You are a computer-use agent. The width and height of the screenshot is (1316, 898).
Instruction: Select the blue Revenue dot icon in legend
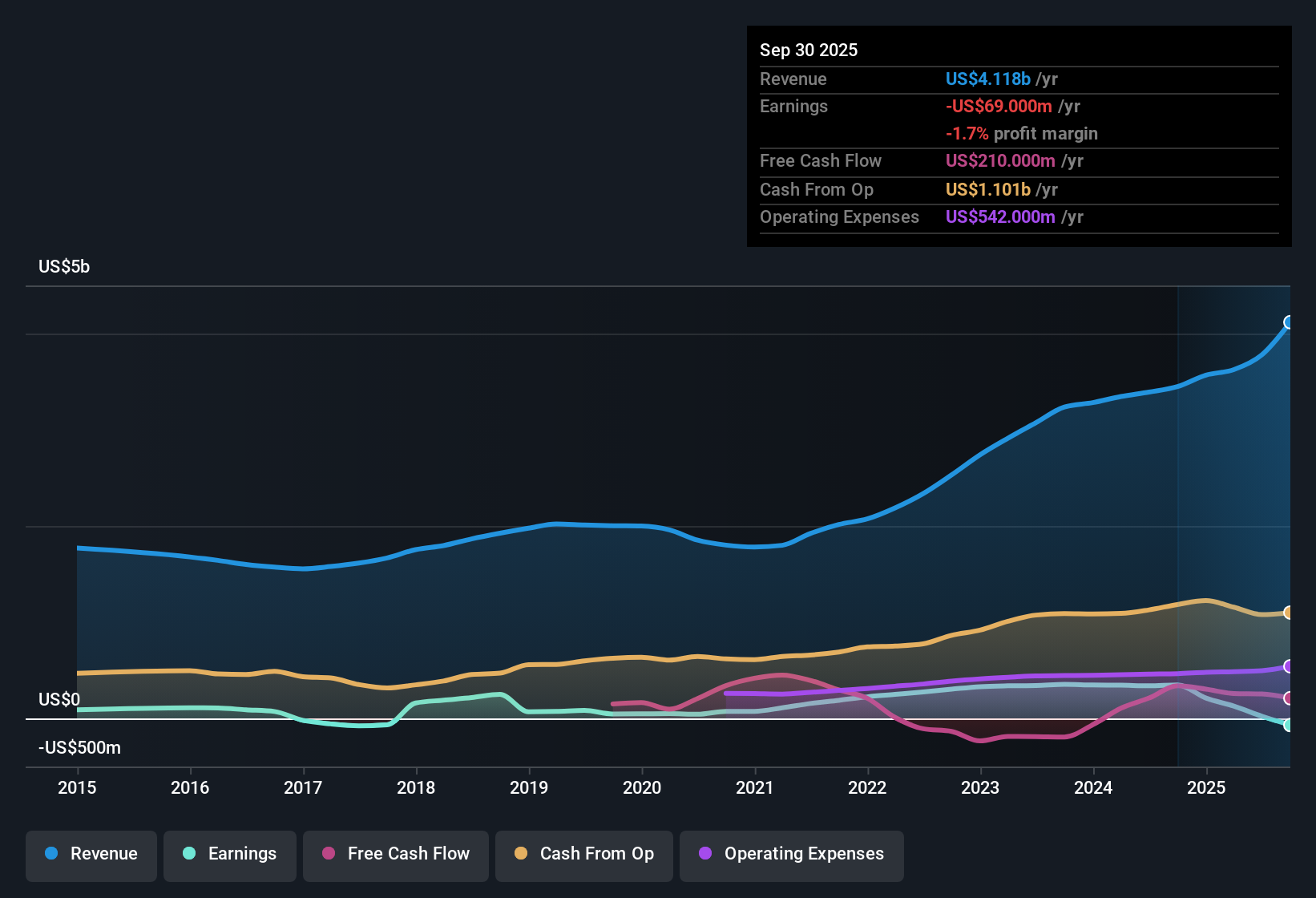click(50, 854)
